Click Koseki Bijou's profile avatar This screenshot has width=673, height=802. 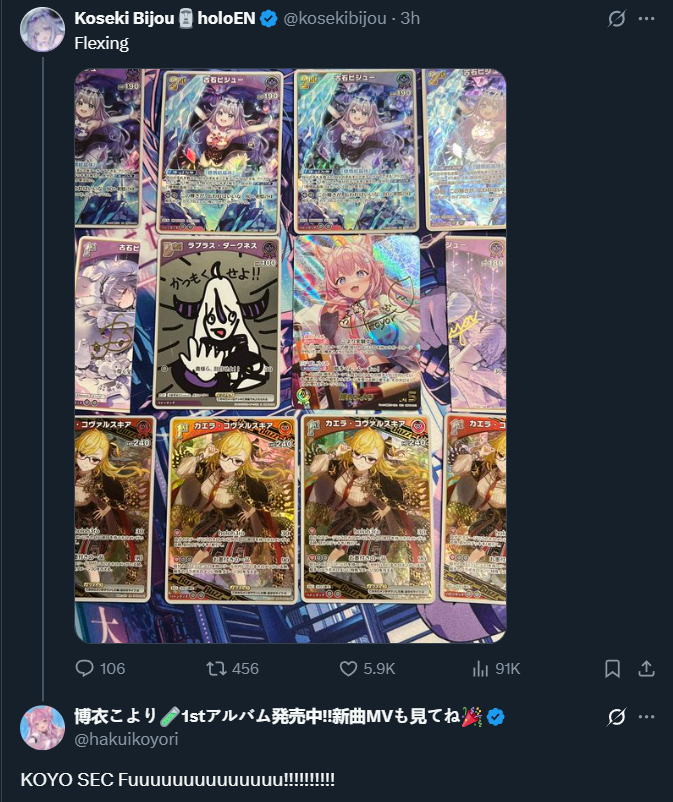42,30
